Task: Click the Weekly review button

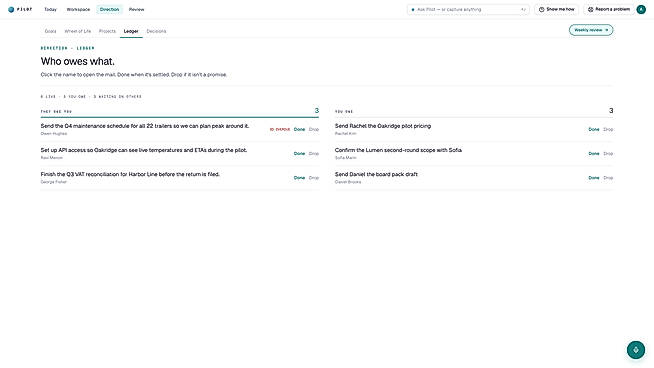Action: click(591, 30)
